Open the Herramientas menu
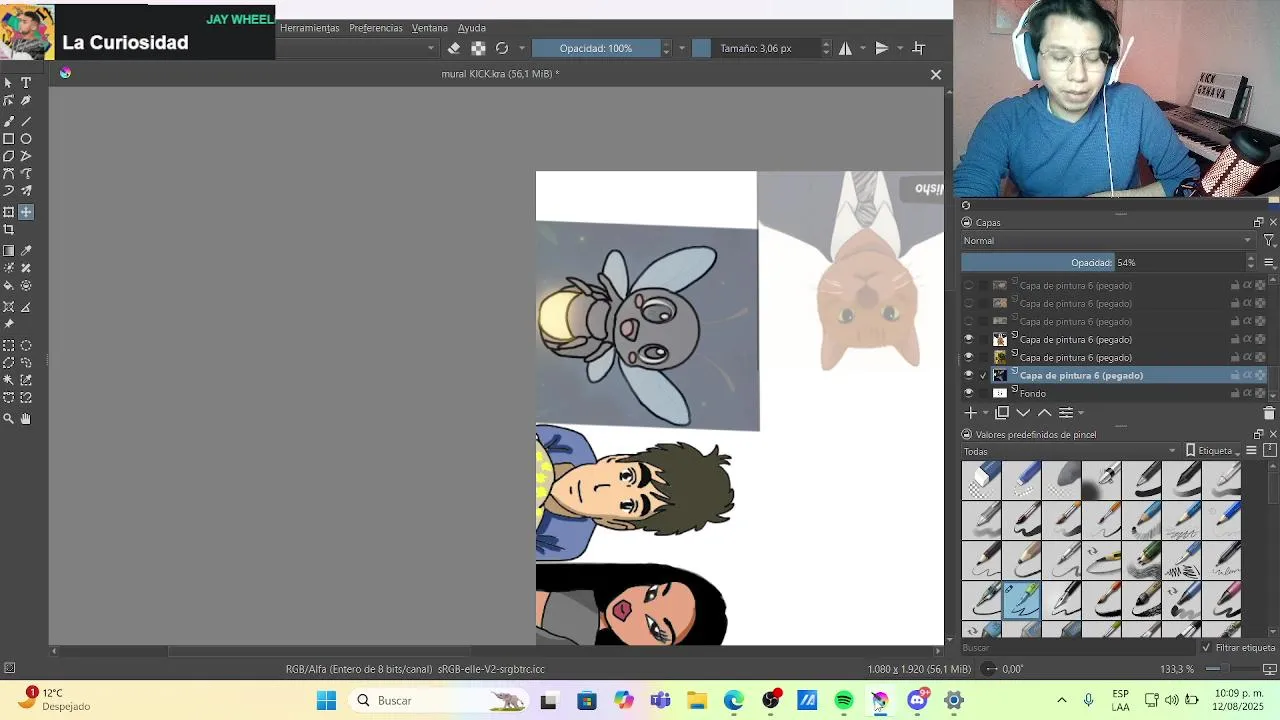1280x720 pixels. (x=310, y=28)
